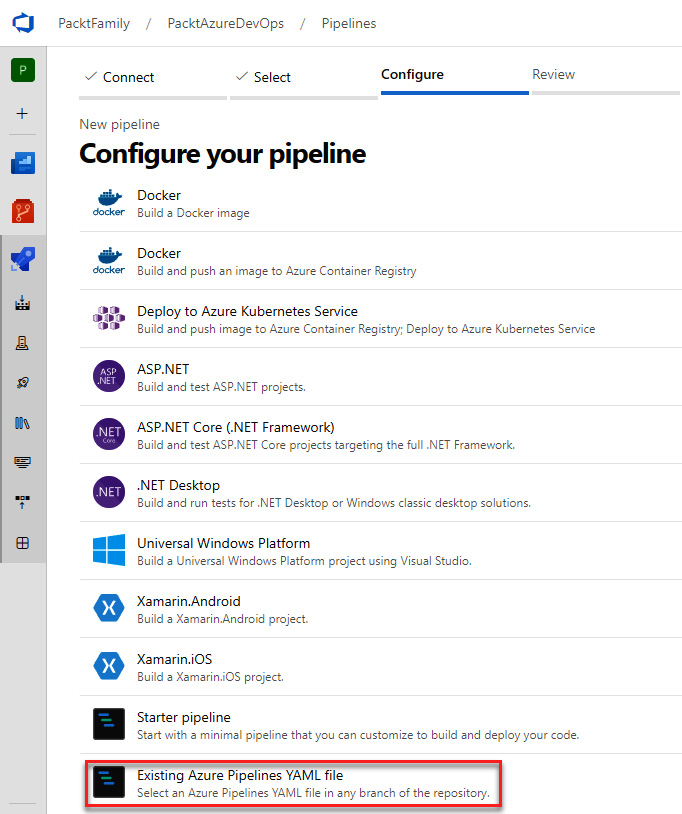The height and width of the screenshot is (814, 682).
Task: Open the grid icon at sidebar bottom
Action: pos(22,543)
